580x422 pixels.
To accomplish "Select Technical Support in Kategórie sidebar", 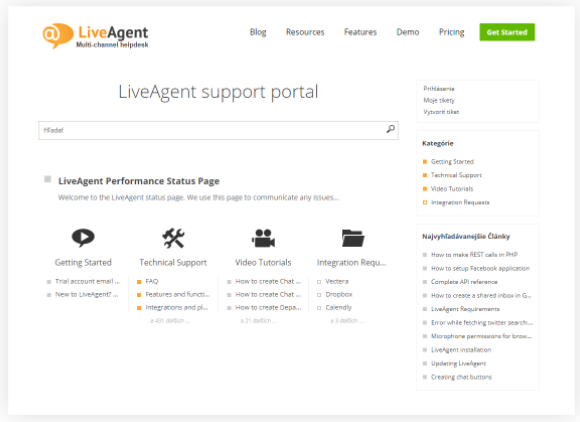I will coord(456,175).
